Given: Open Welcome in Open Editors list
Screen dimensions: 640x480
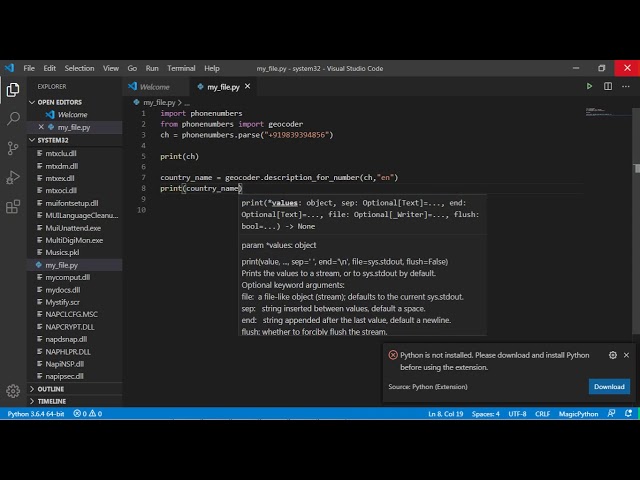Looking at the screenshot, I should (75, 115).
